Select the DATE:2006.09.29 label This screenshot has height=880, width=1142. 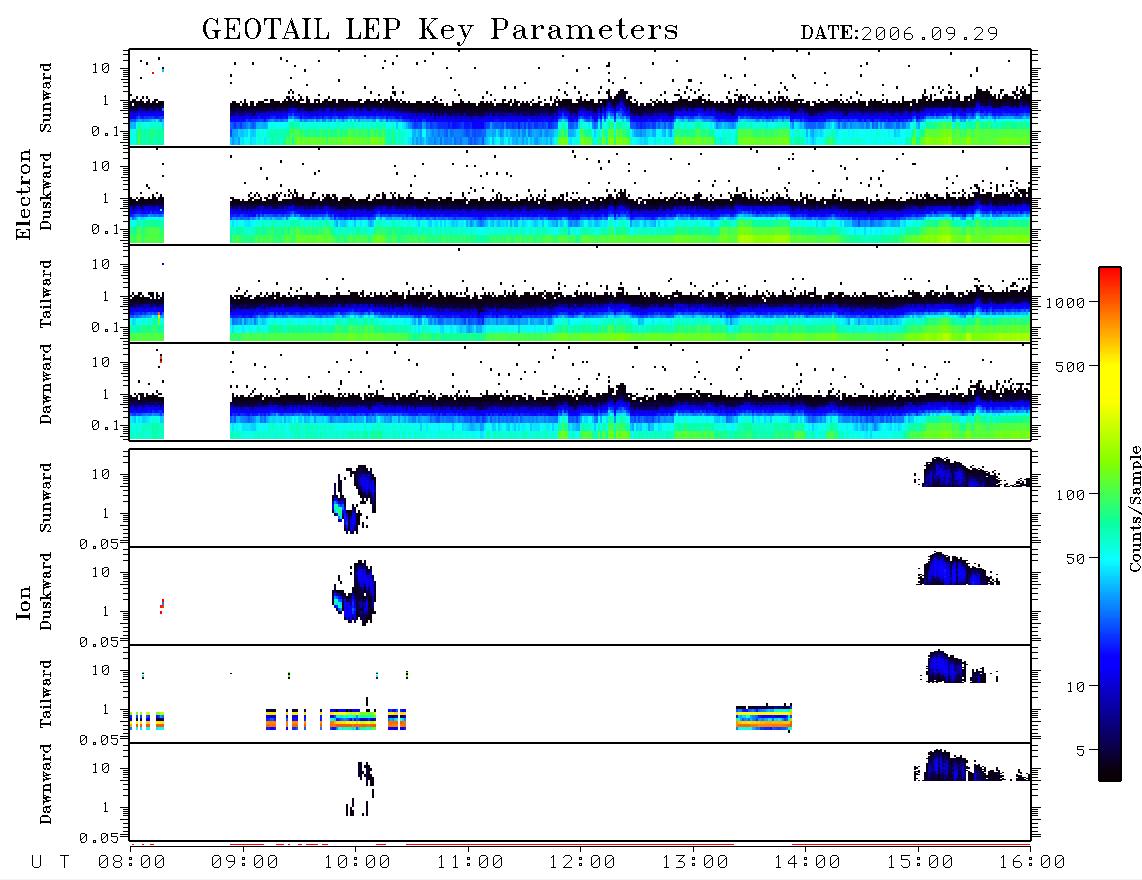(x=899, y=34)
